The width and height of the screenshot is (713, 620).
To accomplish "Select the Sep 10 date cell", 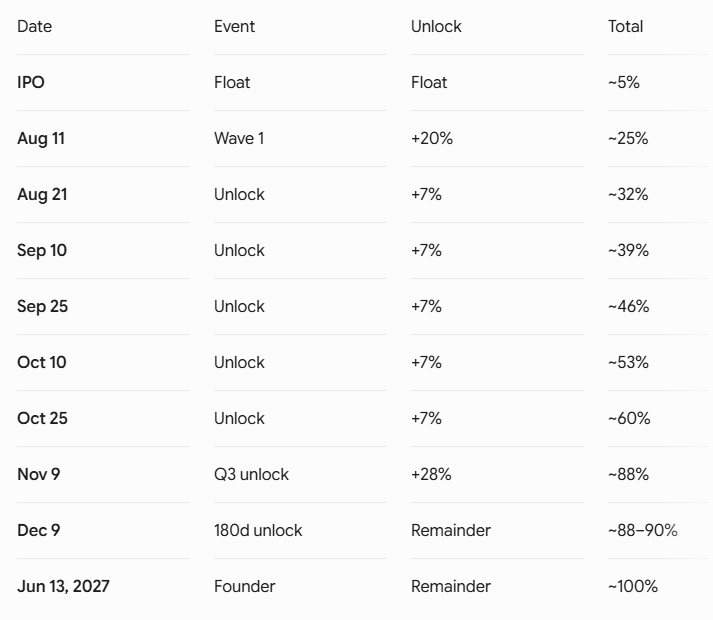I will pyautogui.click(x=42, y=250).
